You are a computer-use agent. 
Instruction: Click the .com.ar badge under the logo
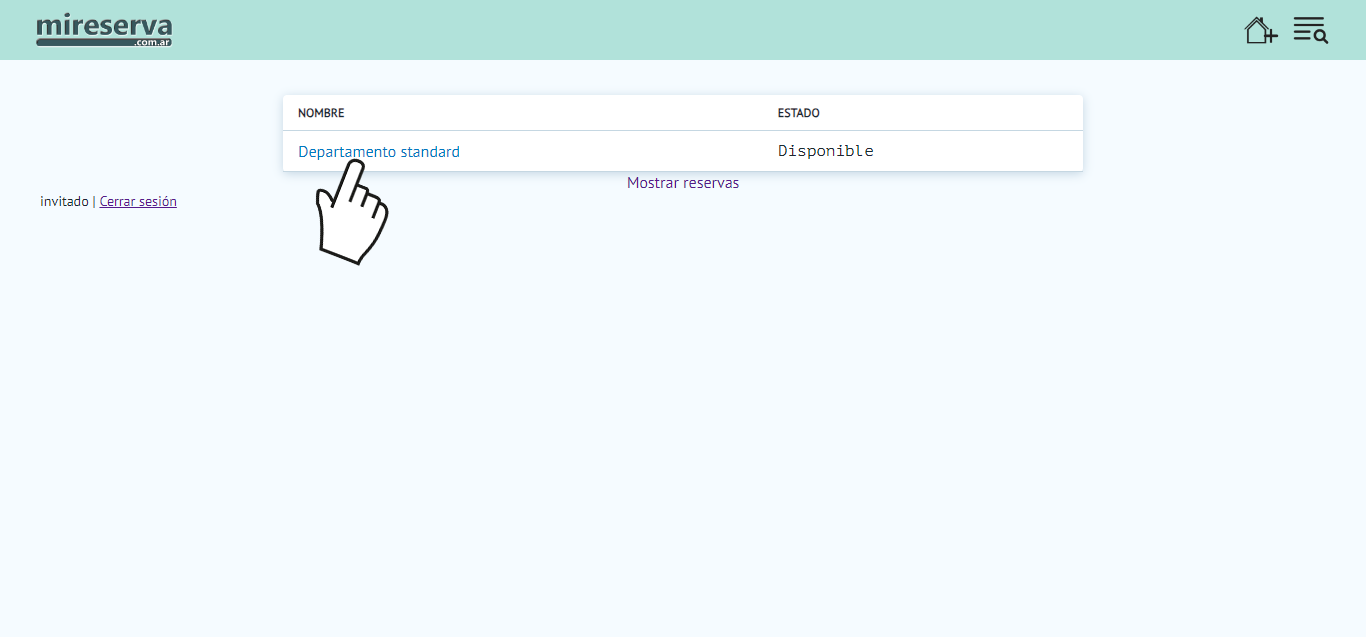154,43
